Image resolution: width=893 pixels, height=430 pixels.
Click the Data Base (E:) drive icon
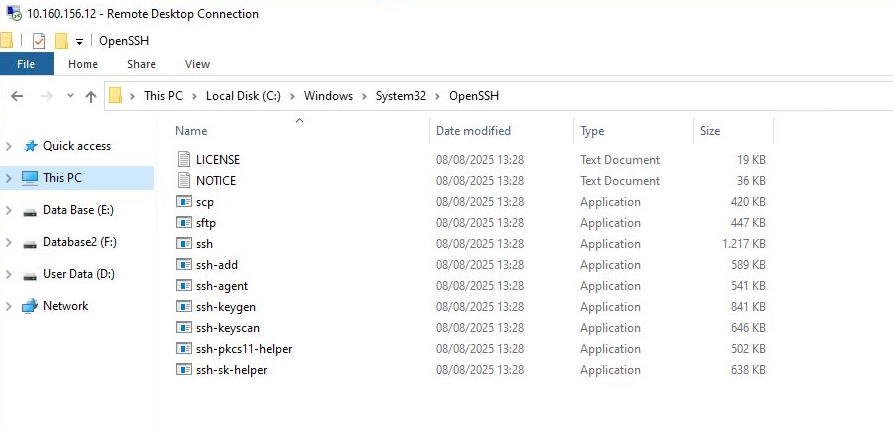30,211
